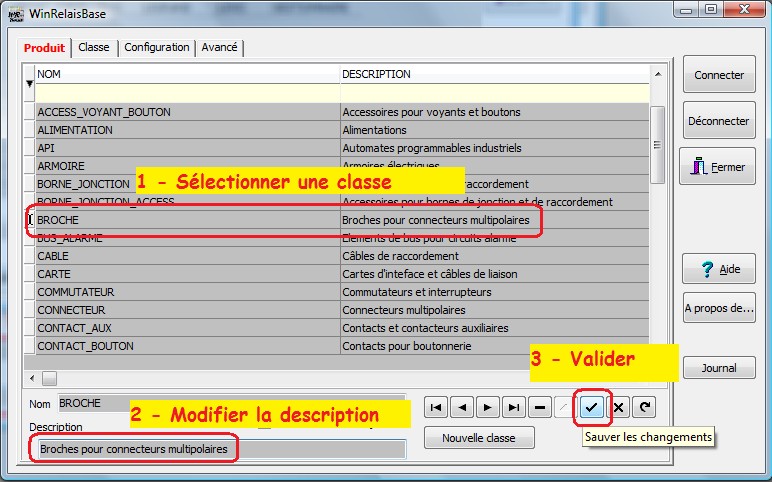
Task: Go to the first record in navigator
Action: (435, 407)
